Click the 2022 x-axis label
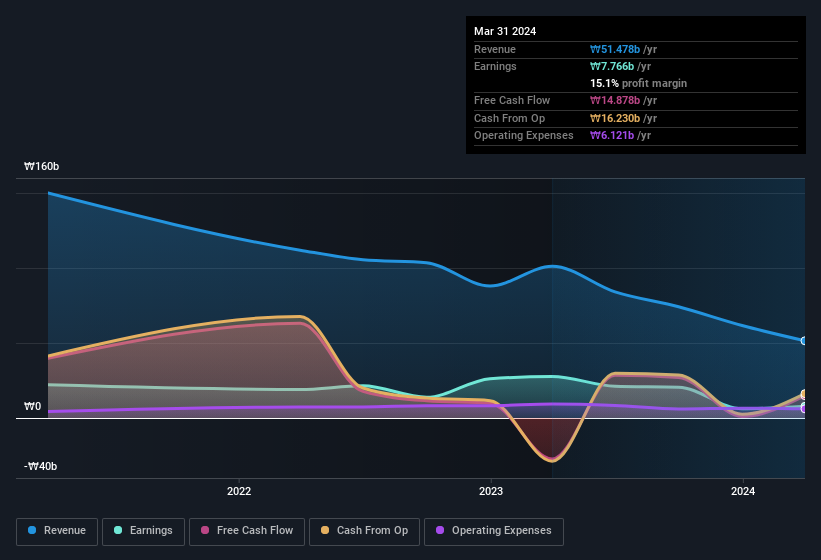821x560 pixels. pos(239,491)
